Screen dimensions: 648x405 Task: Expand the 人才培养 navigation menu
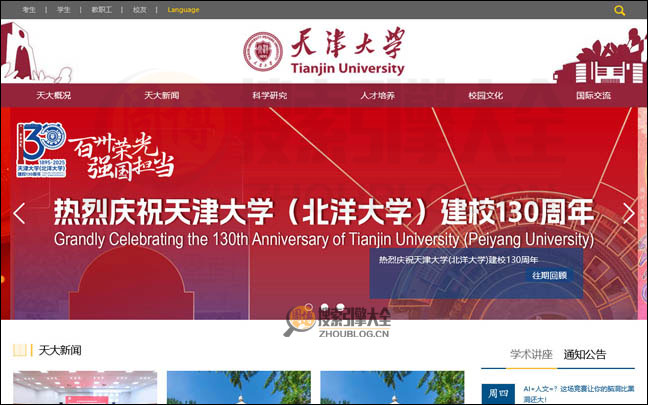pos(377,96)
